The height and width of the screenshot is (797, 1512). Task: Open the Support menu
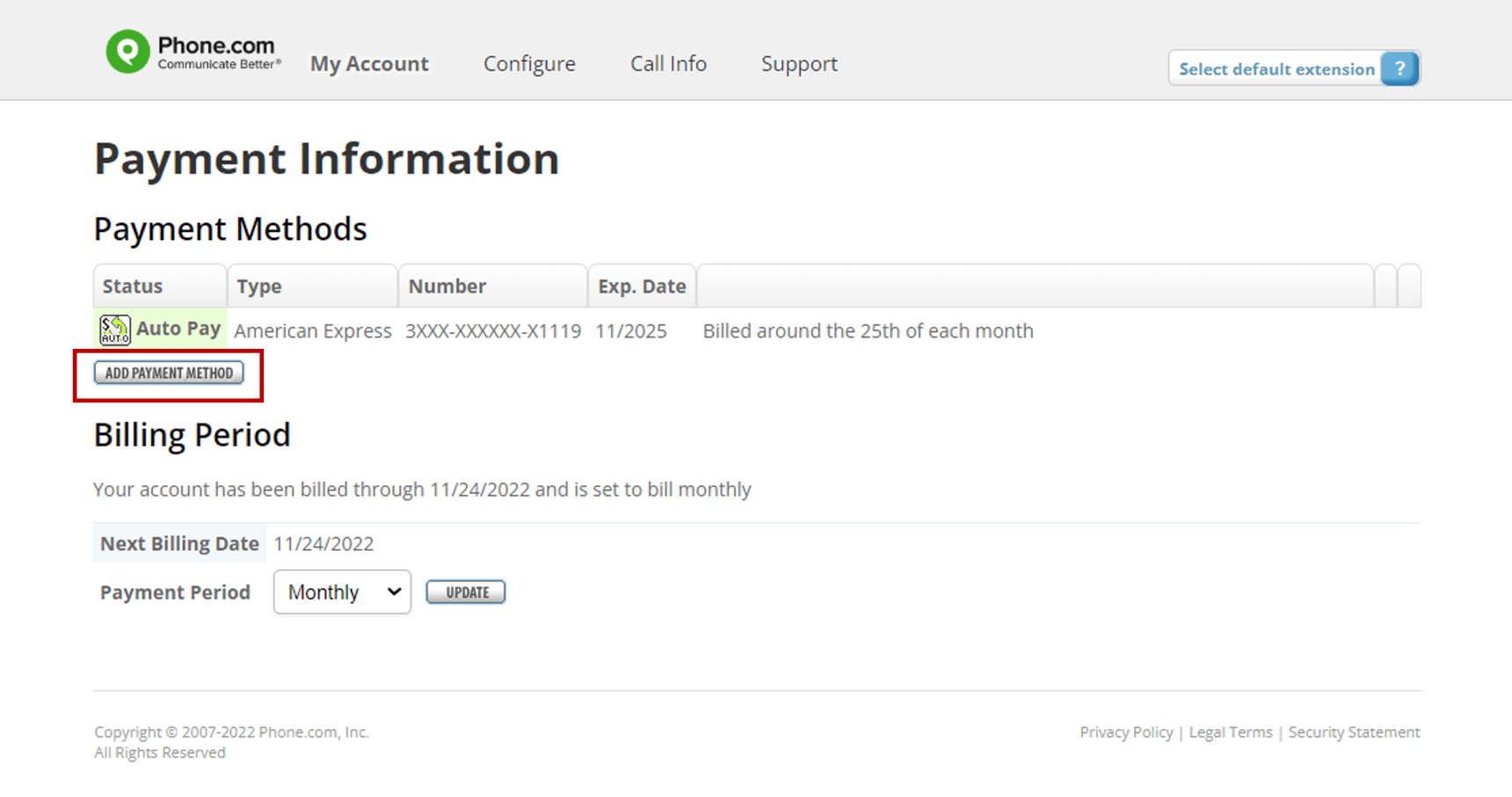[799, 63]
